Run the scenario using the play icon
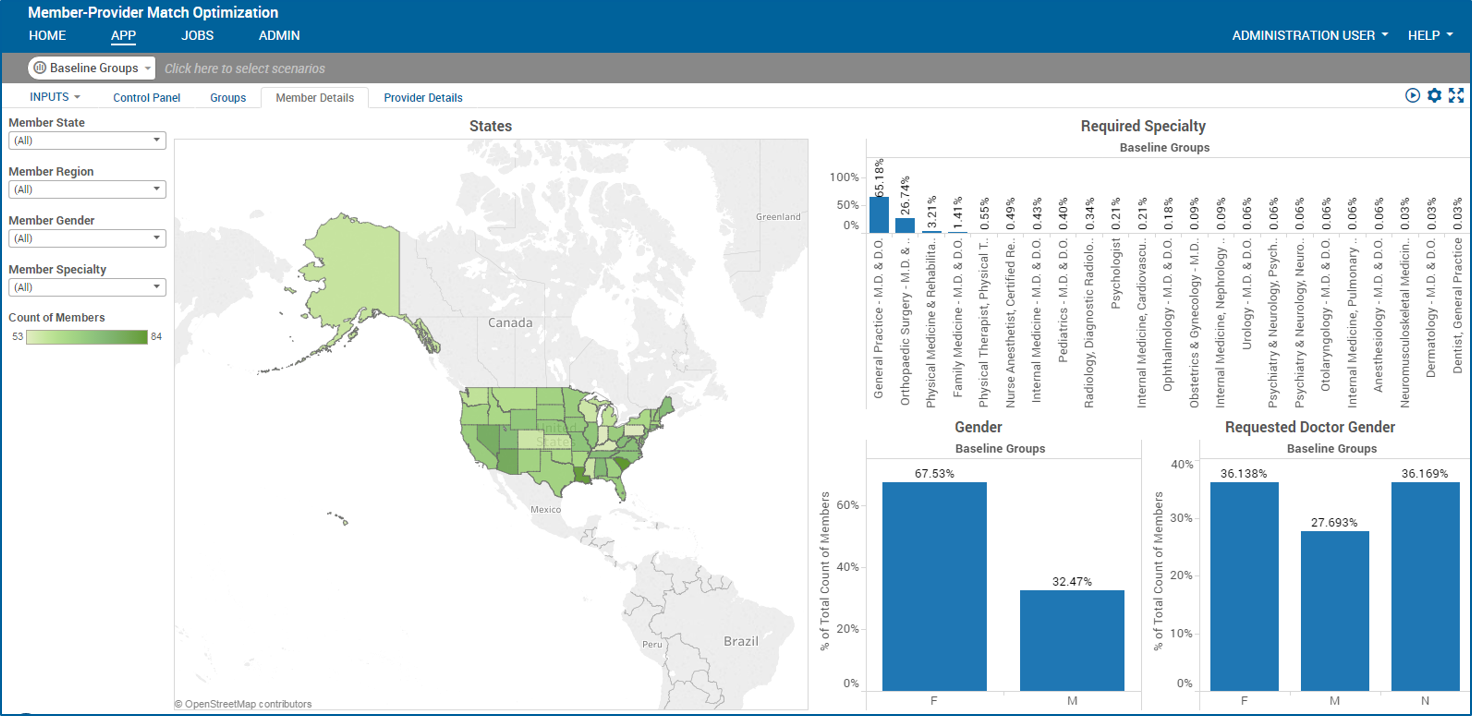1472x716 pixels. click(x=1412, y=95)
